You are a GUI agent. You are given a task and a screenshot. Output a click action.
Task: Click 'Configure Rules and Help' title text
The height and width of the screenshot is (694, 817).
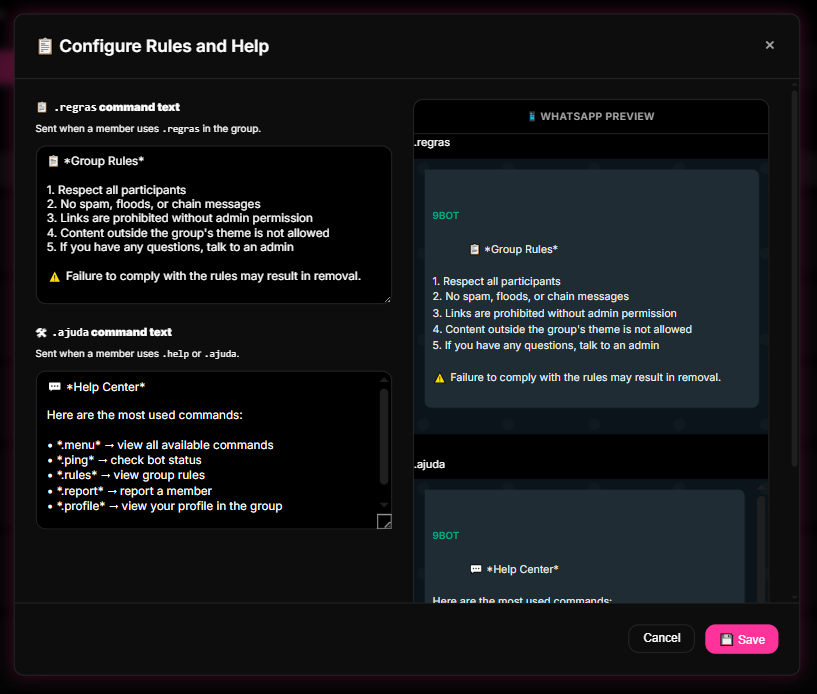164,46
